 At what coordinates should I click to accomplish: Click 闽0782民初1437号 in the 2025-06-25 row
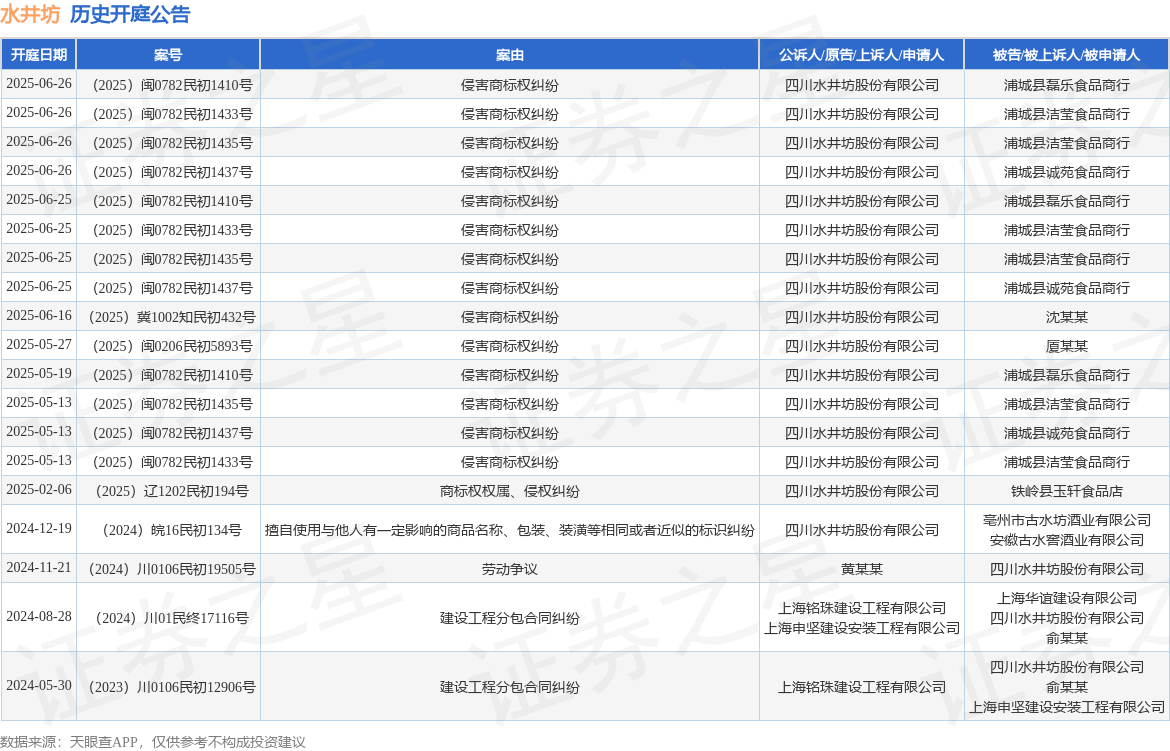coord(171,288)
